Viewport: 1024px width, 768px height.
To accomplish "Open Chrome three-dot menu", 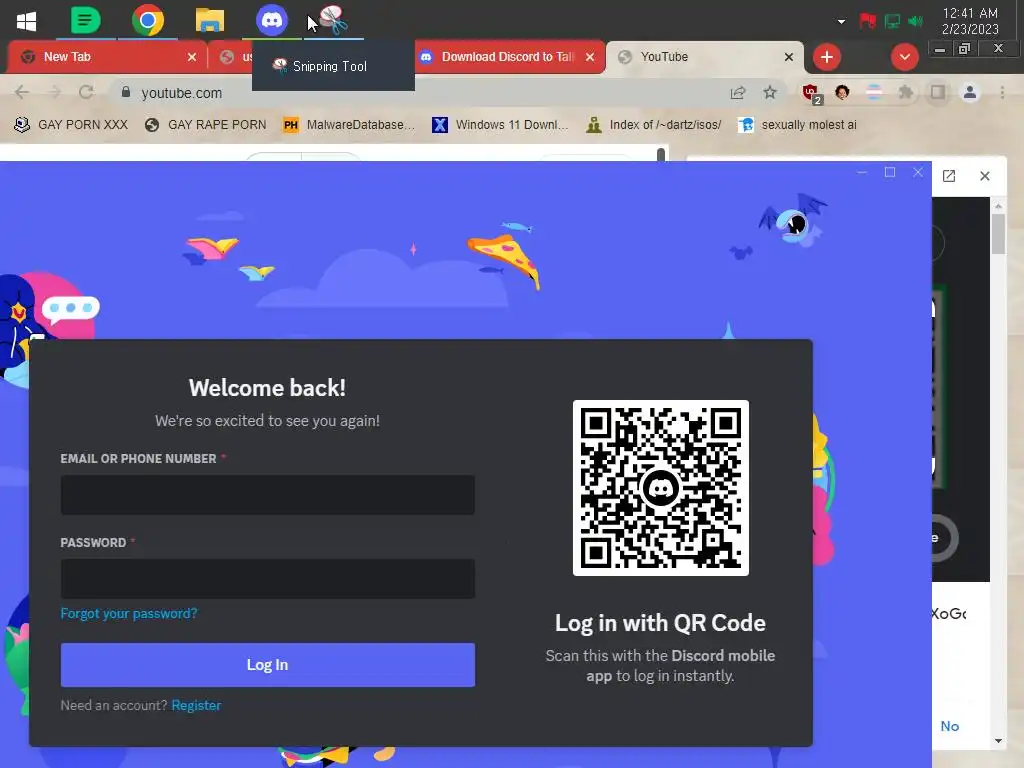I will click(1002, 92).
